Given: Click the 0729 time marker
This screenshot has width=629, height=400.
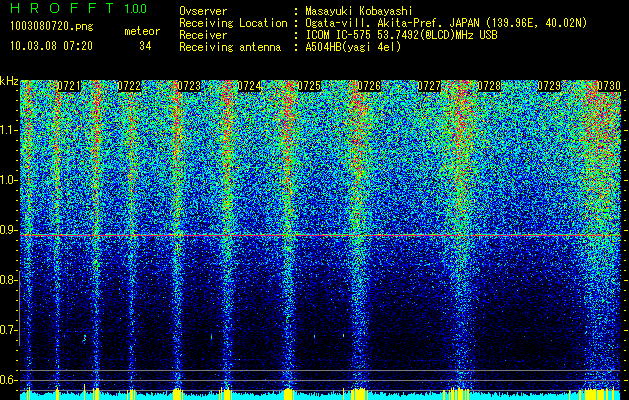Looking at the screenshot, I should pyautogui.click(x=549, y=86).
